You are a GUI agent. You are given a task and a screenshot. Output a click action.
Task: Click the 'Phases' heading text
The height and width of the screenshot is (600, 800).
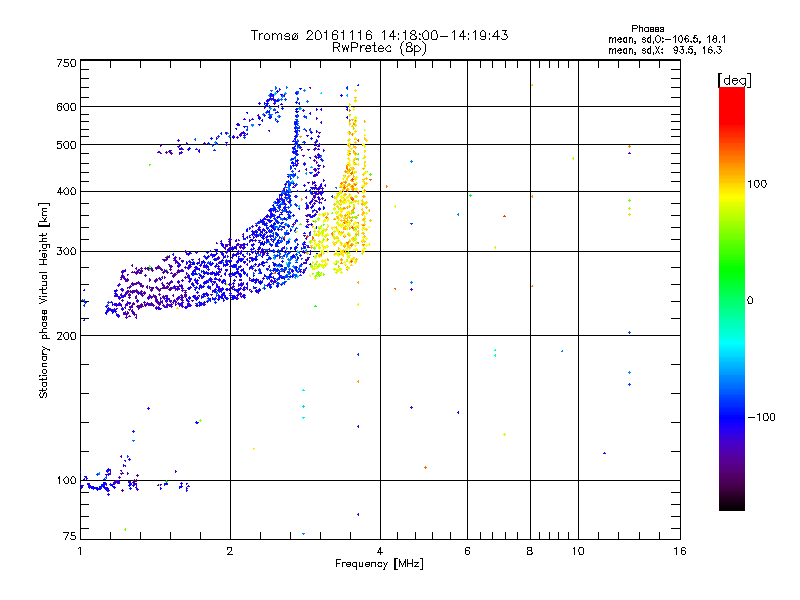click(647, 29)
